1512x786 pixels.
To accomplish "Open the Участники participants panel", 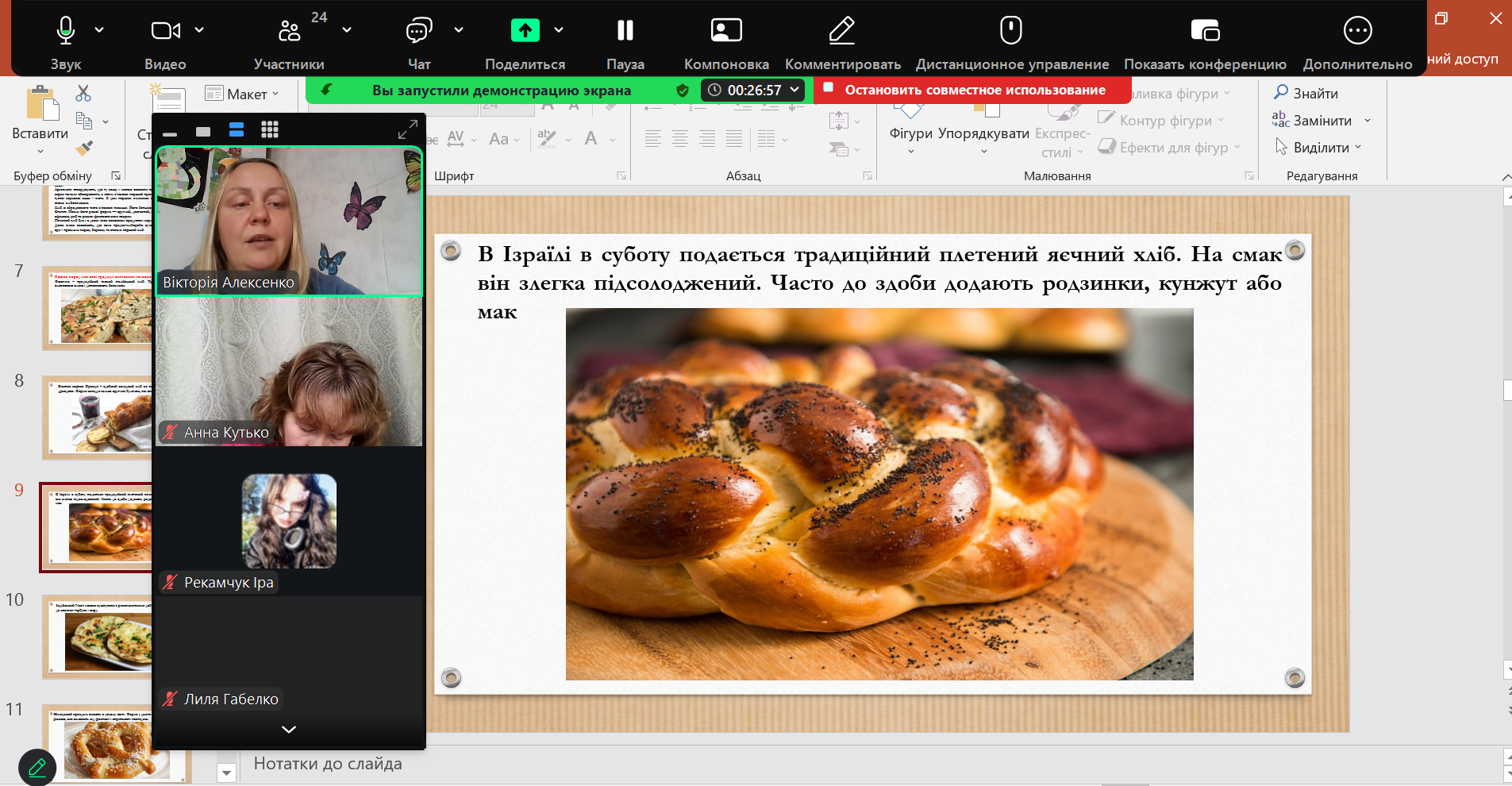I will coord(290,31).
